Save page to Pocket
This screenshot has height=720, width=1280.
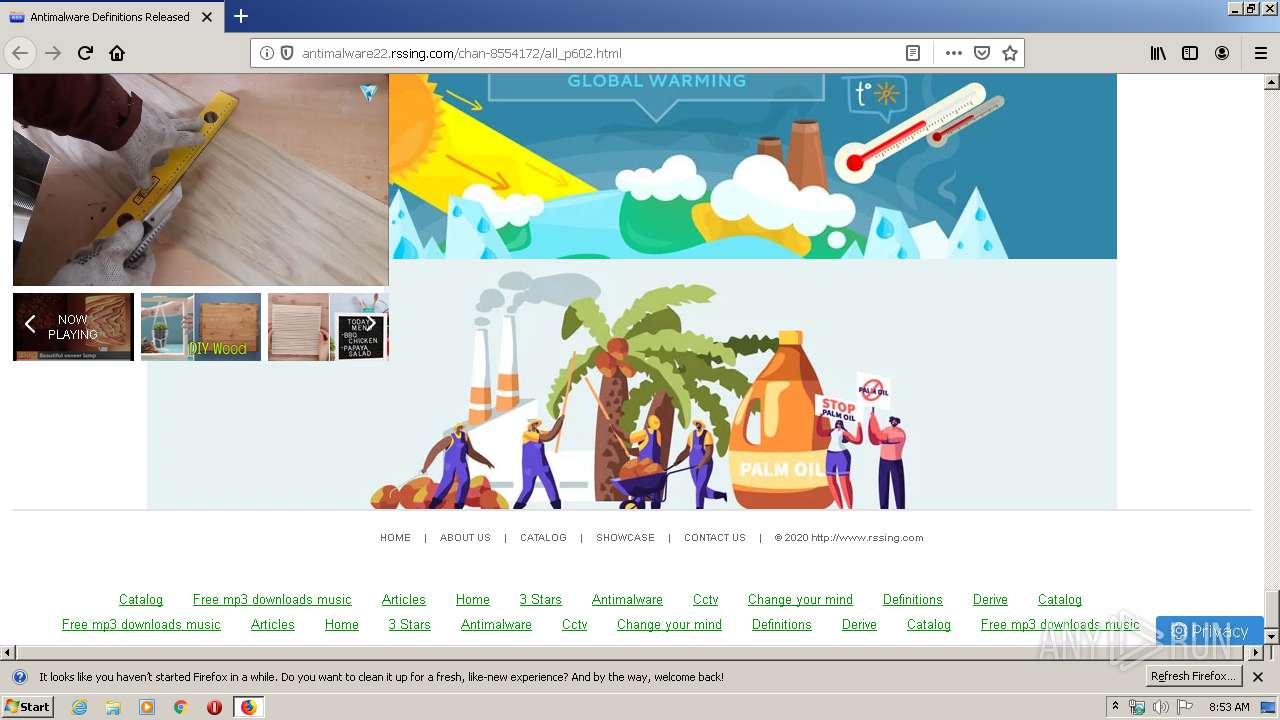pos(982,53)
